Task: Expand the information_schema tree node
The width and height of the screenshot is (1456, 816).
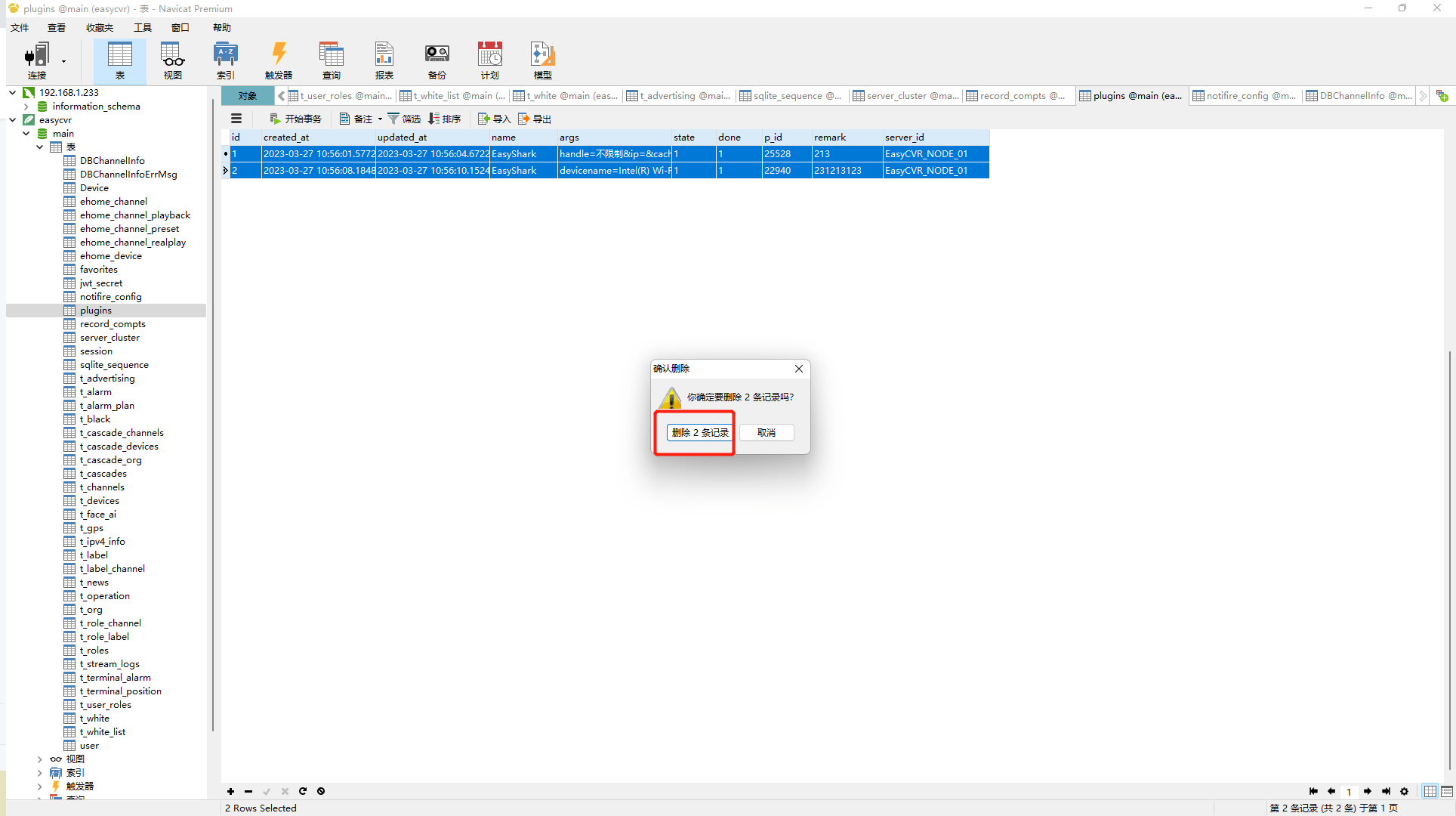Action: [26, 107]
